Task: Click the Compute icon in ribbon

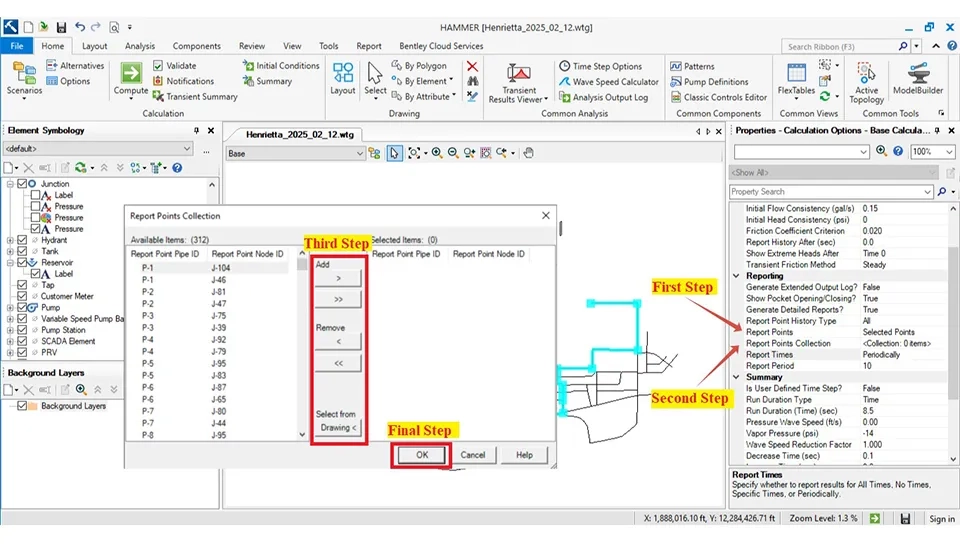Action: click(131, 75)
